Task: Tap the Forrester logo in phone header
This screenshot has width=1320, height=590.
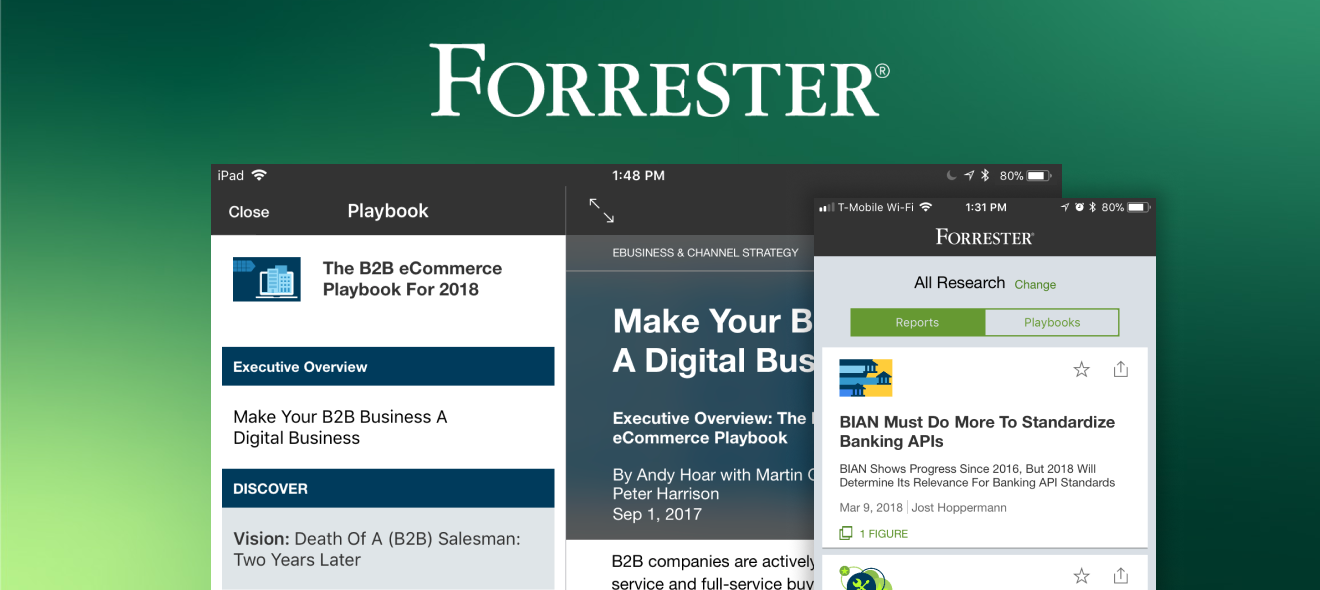Action: 985,237
